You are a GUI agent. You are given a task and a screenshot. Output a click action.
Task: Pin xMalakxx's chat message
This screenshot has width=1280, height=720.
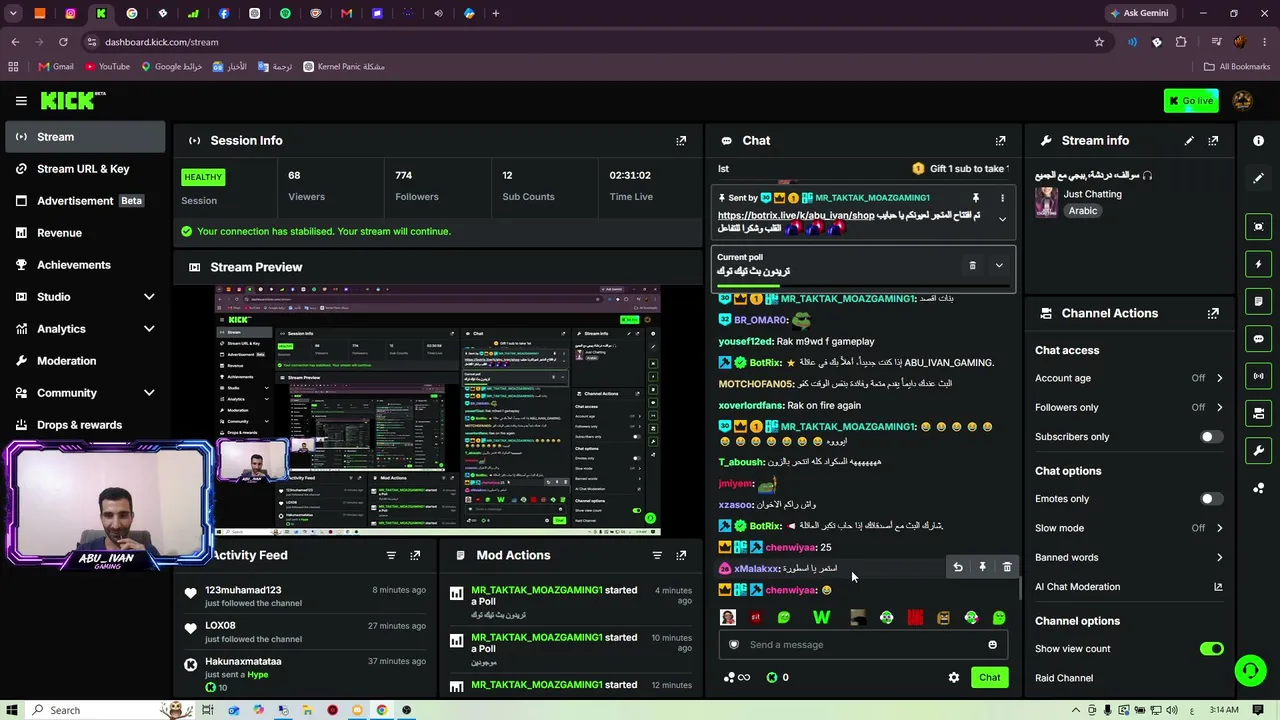(x=982, y=567)
